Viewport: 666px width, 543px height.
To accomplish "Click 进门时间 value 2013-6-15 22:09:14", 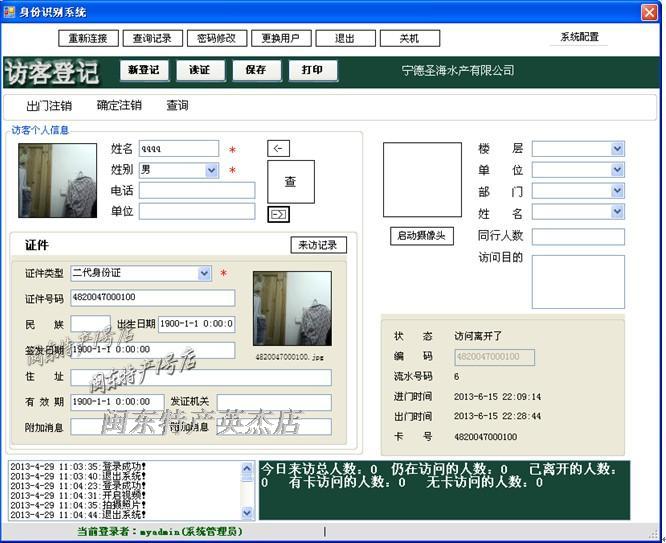I will tap(498, 397).
